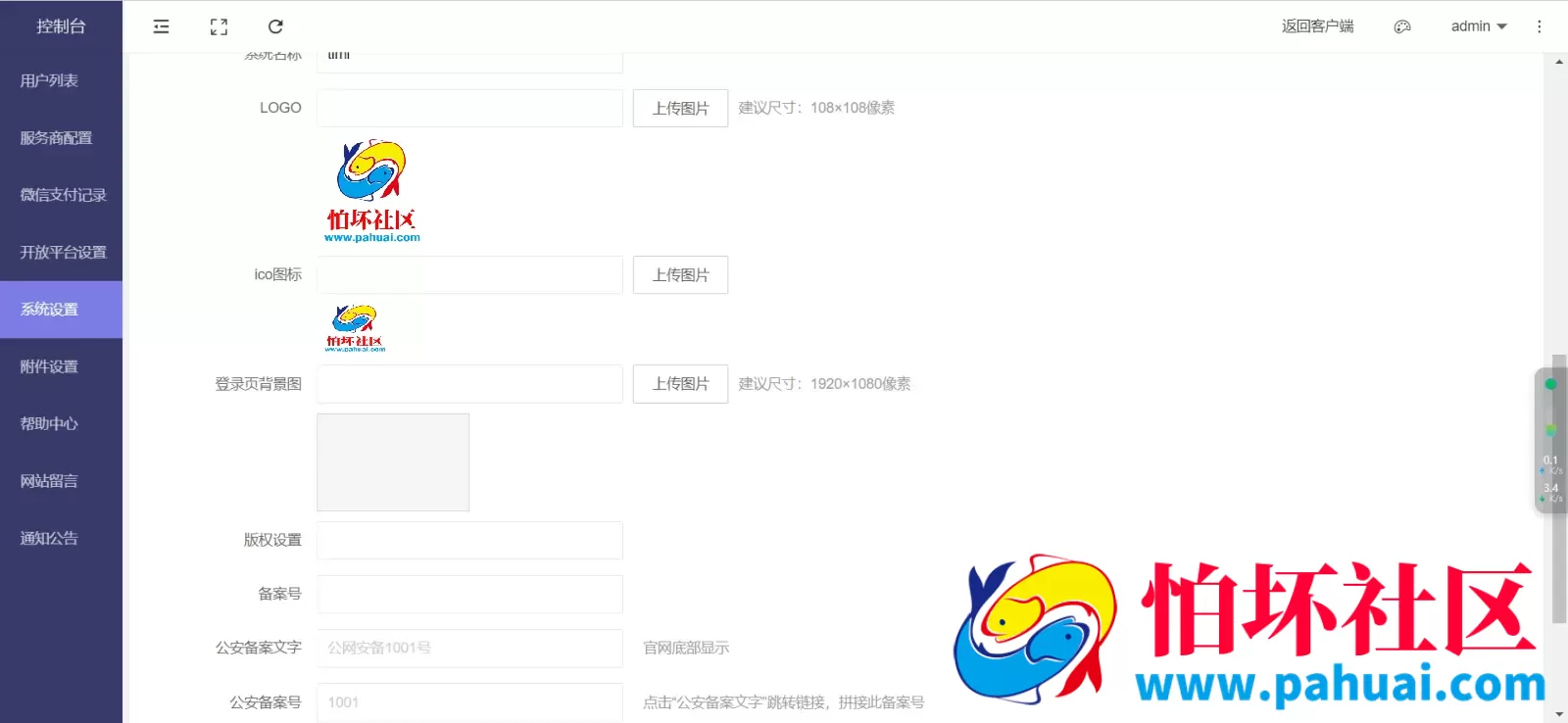
Task: Open the 用户列表 menu item
Action: click(61, 80)
